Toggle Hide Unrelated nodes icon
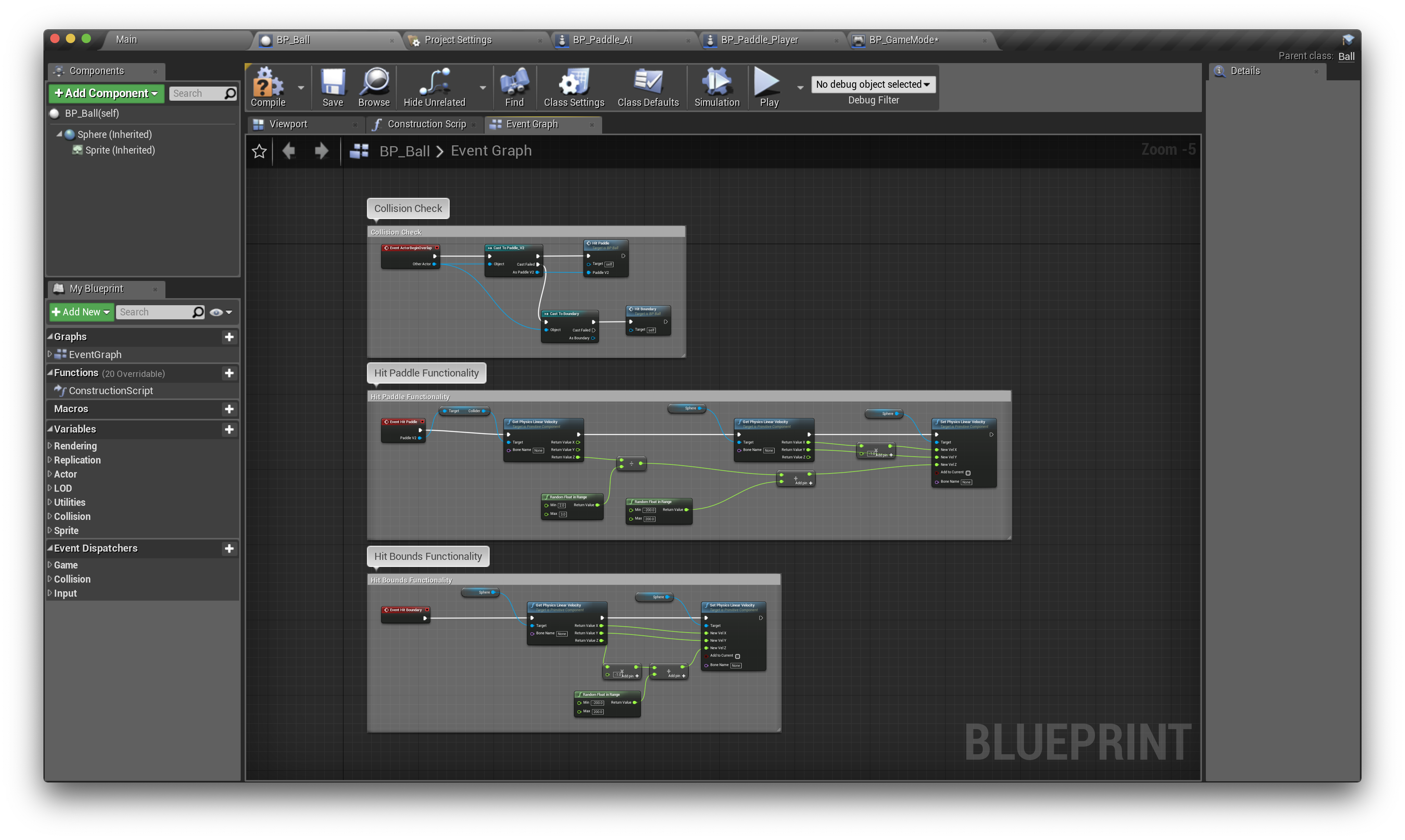This screenshot has width=1405, height=840. 434,83
